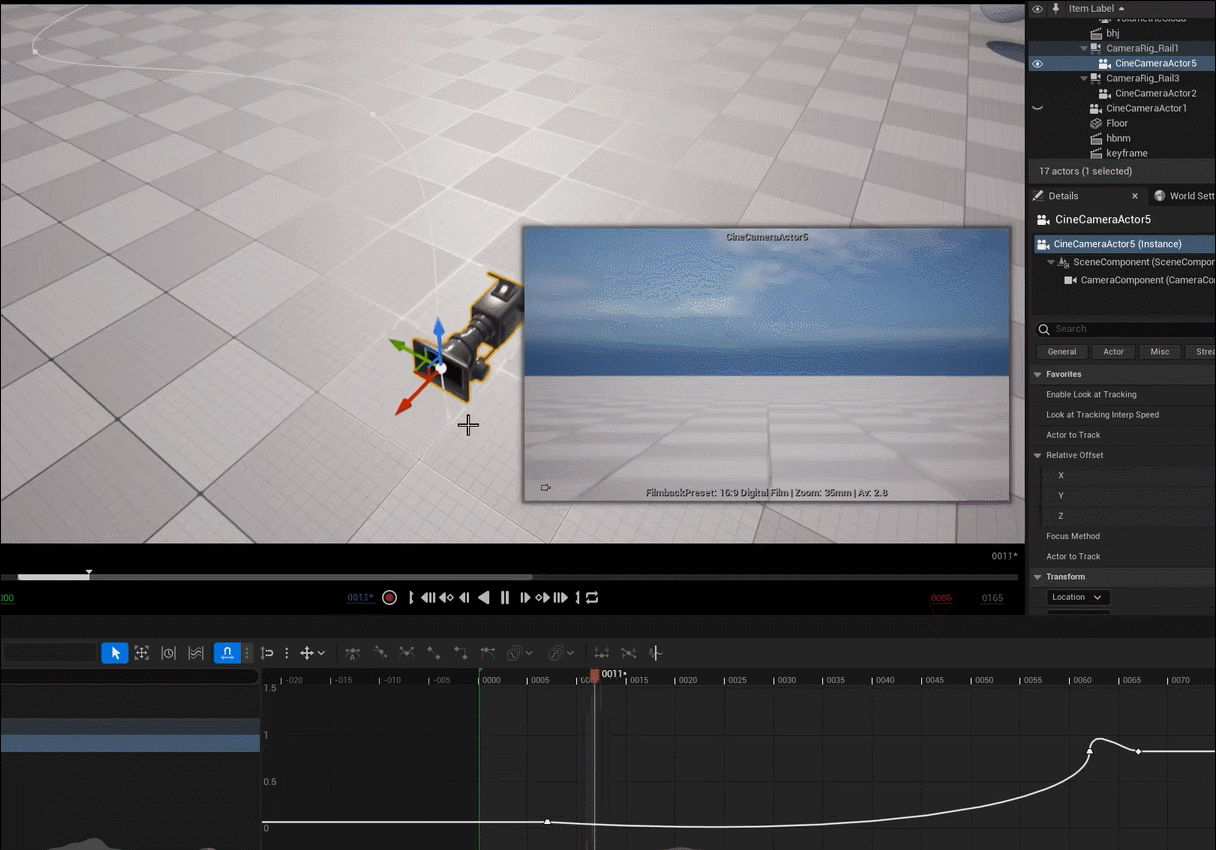Image resolution: width=1216 pixels, height=850 pixels.
Task: Set selected keys to linear interpolation
Action: [x=434, y=653]
